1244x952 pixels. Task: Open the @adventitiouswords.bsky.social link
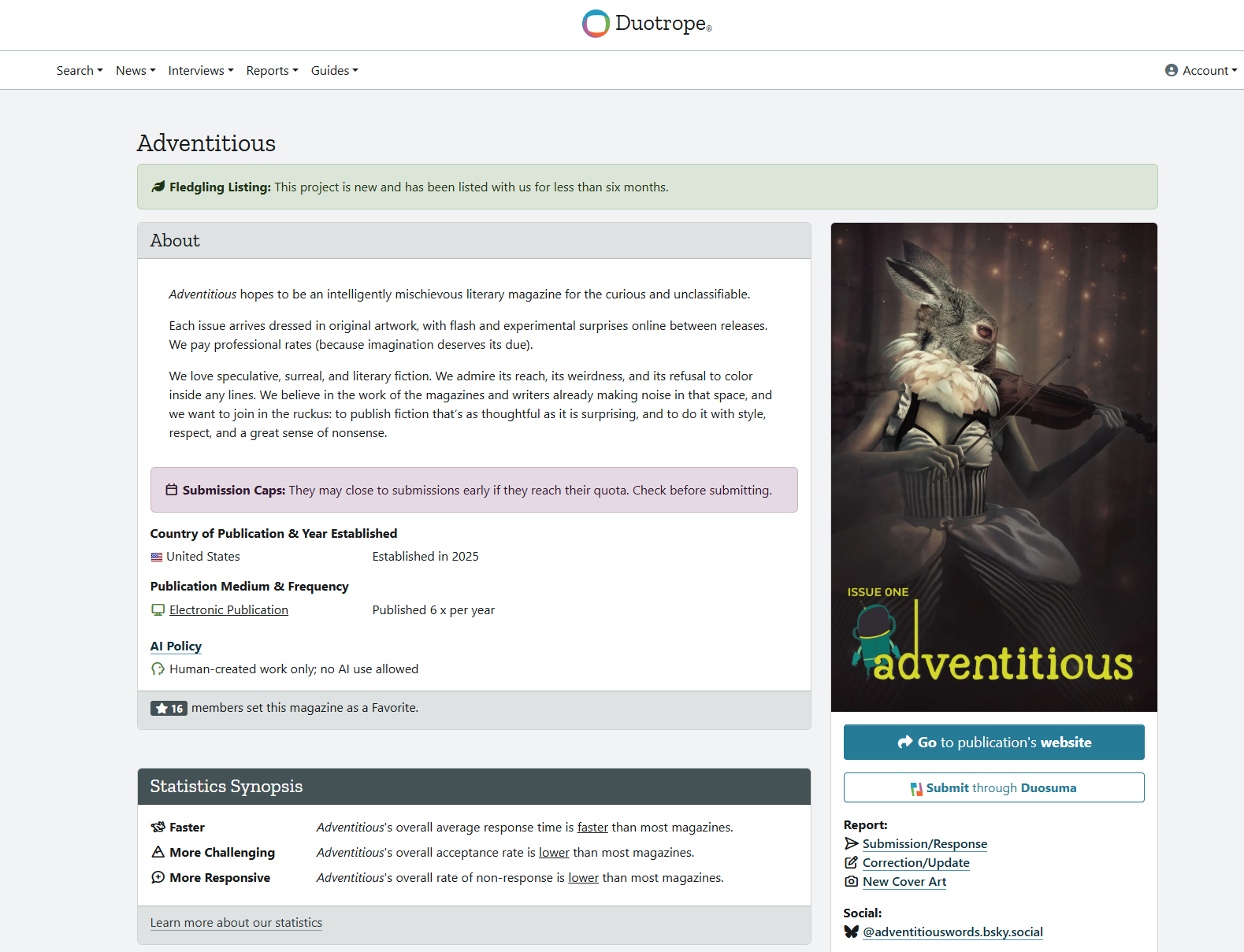point(952,932)
